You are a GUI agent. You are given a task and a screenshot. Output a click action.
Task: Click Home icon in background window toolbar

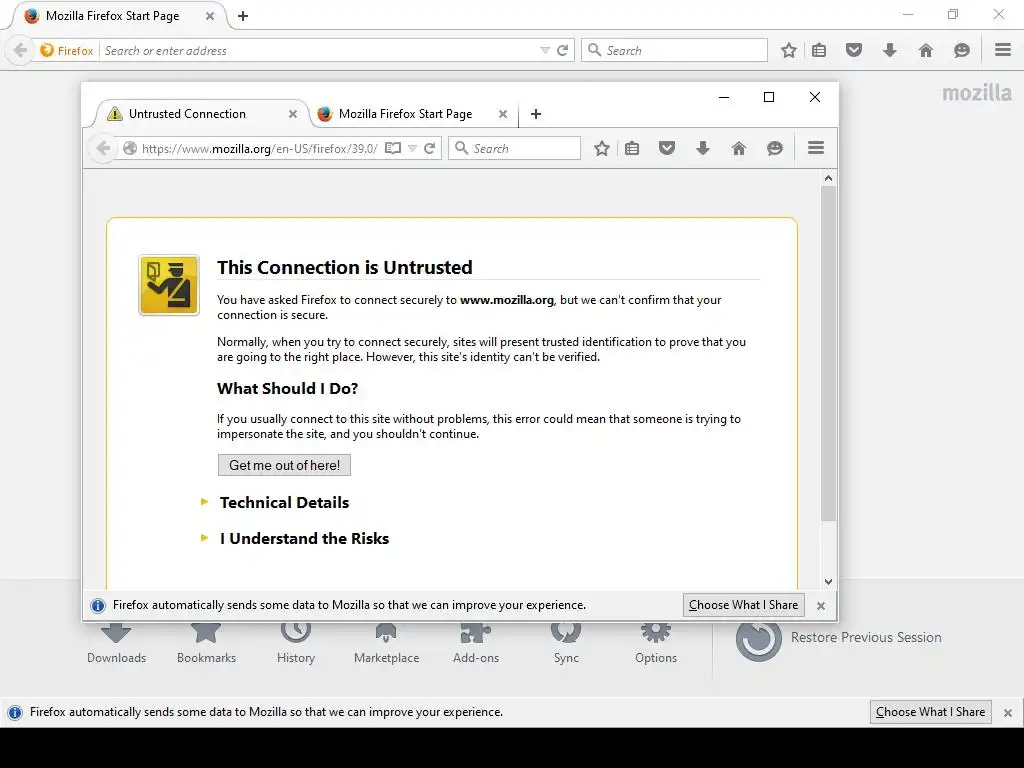tap(925, 50)
